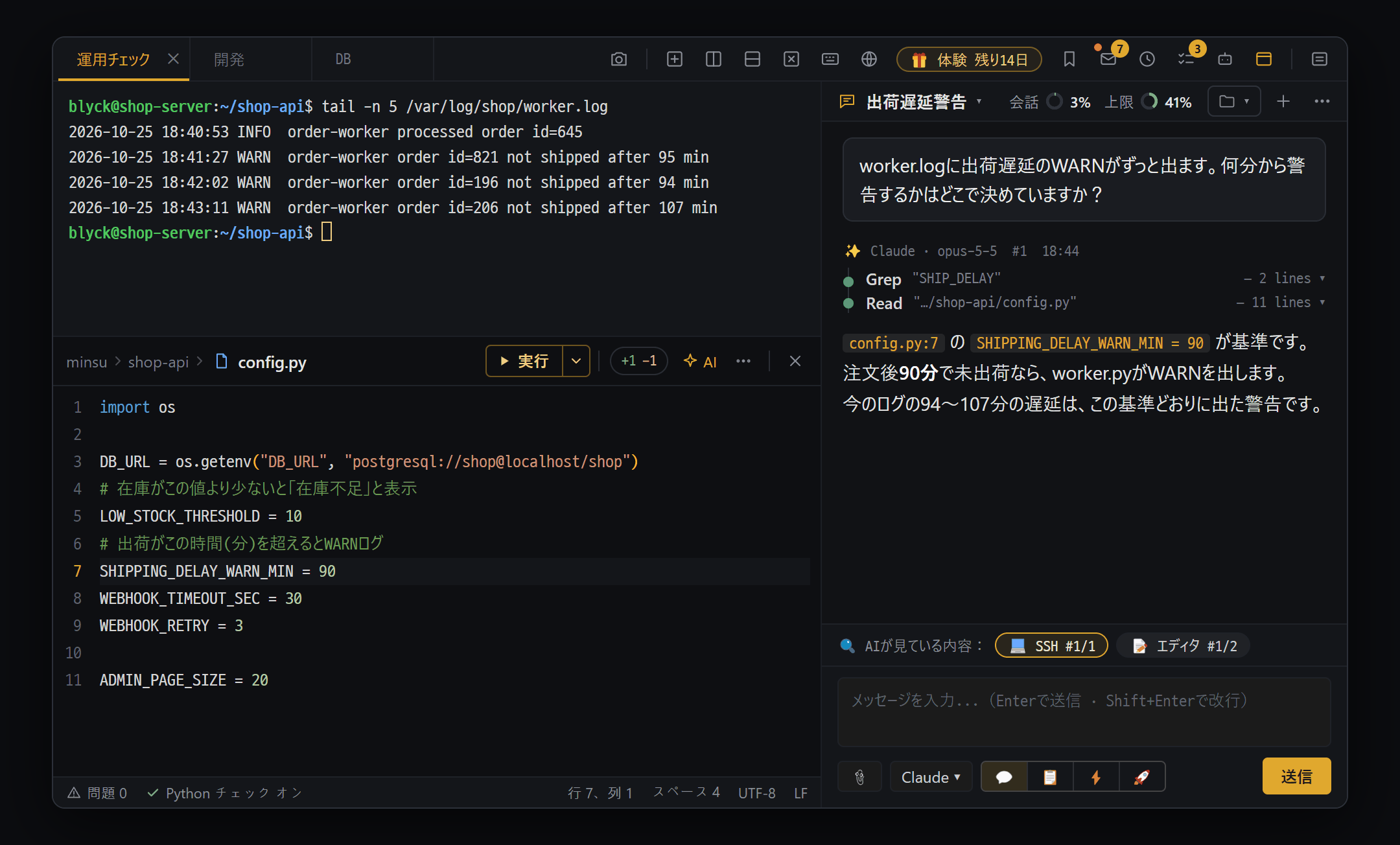Split view horizontally with rows icon

[752, 60]
